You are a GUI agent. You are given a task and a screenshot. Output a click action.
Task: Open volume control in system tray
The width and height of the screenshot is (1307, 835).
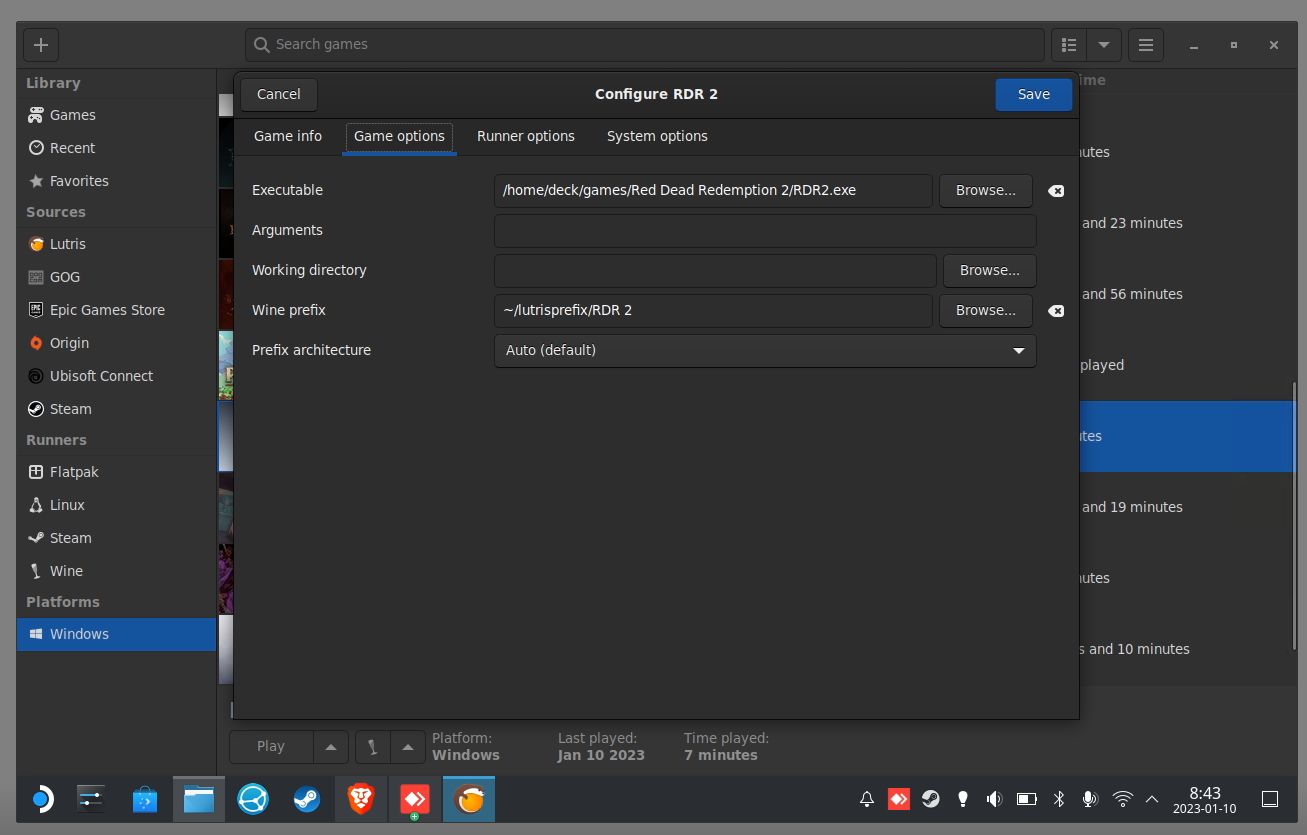[994, 799]
